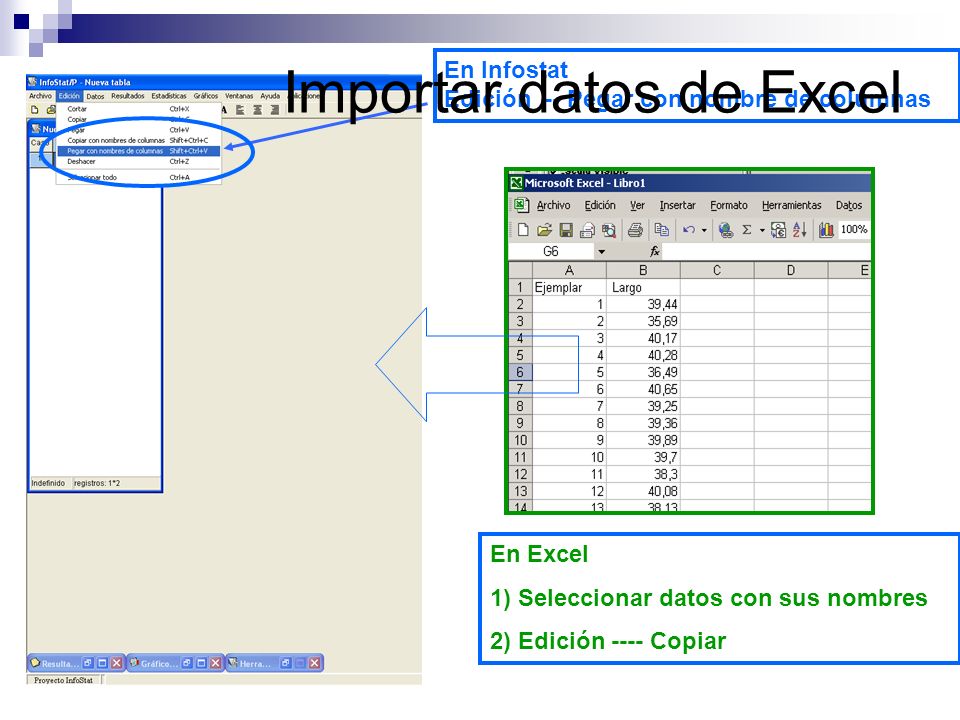Open the Resultados menu in InfoStat
Image resolution: width=960 pixels, height=720 pixels.
coord(127,96)
